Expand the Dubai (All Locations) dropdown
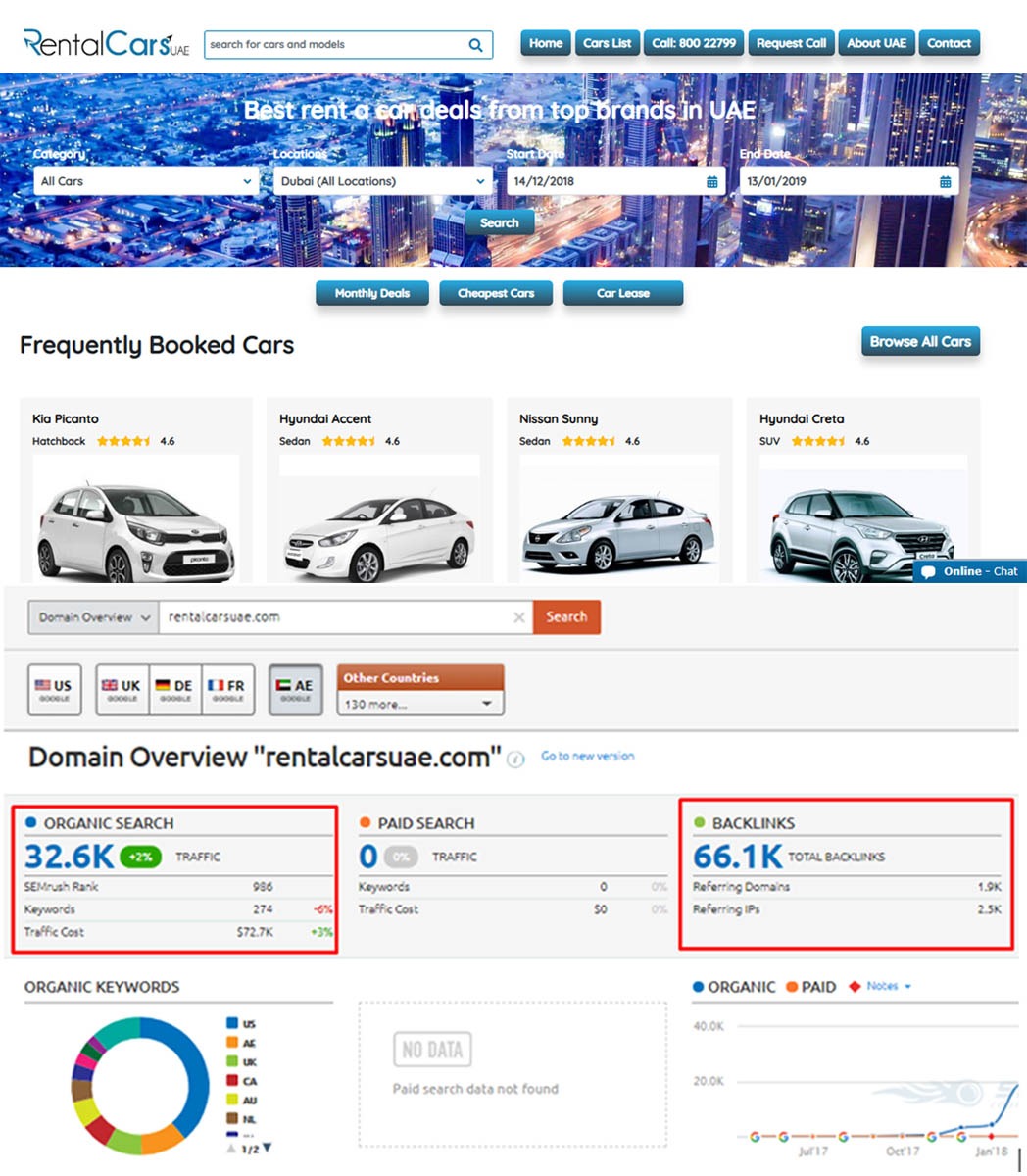 click(382, 182)
